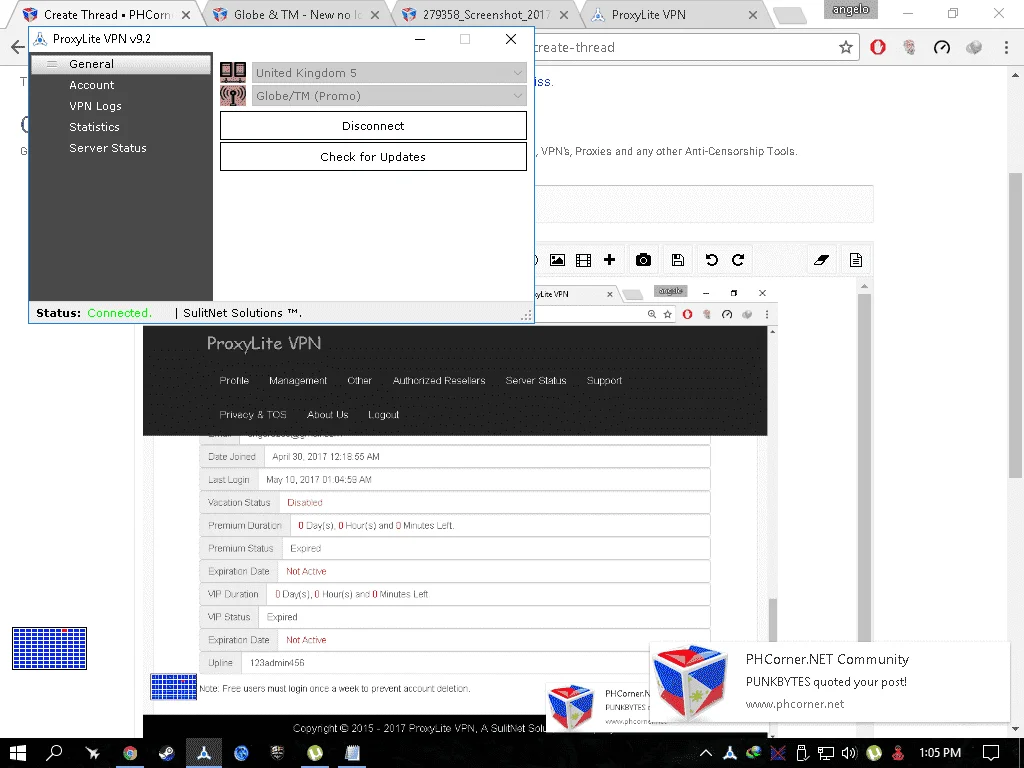Select General in ProxyLite sidebar
The width and height of the screenshot is (1024, 768).
coord(121,64)
